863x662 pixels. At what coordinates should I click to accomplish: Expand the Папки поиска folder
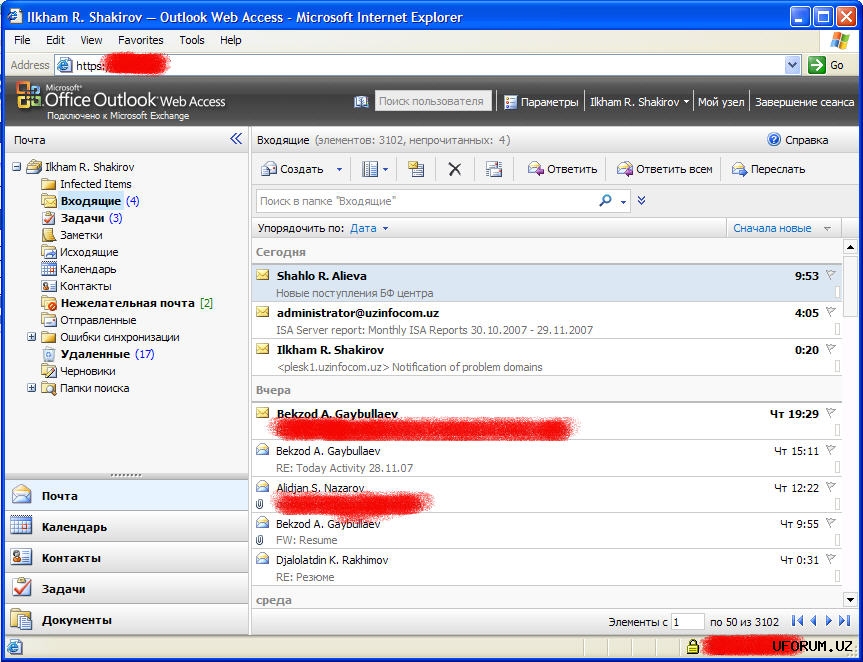click(x=31, y=387)
